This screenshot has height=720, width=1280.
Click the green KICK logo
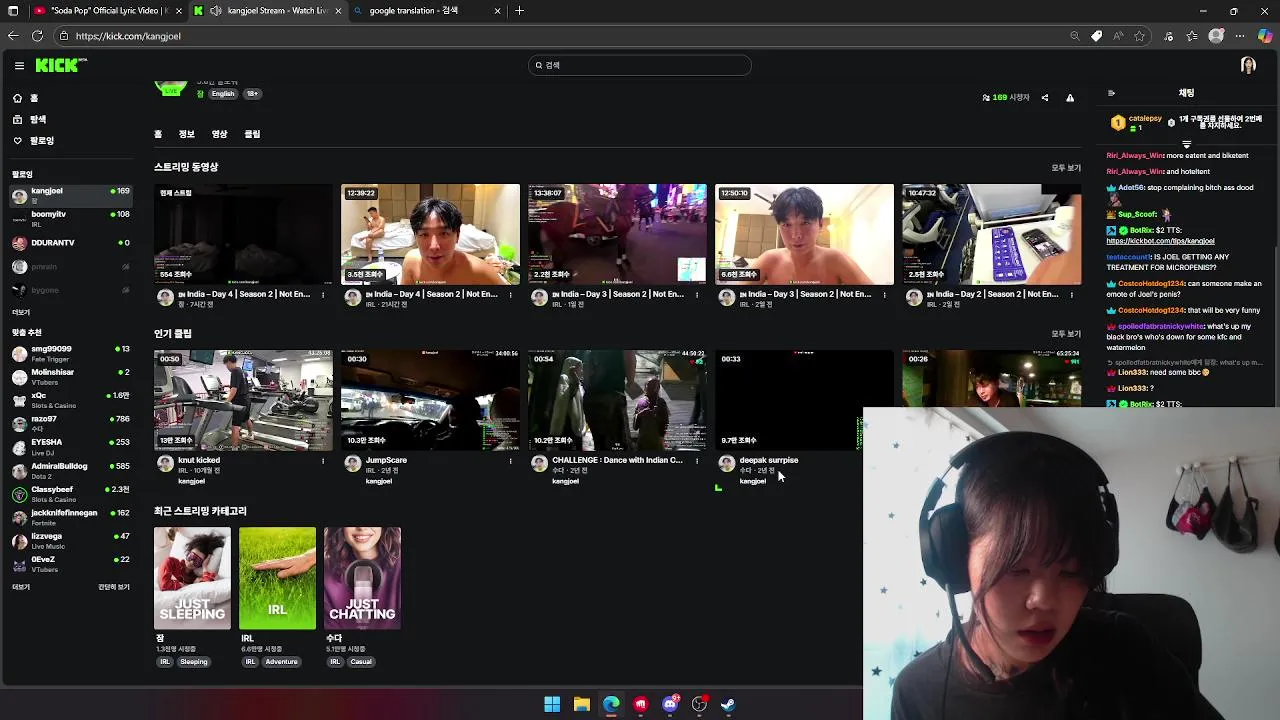click(x=60, y=65)
